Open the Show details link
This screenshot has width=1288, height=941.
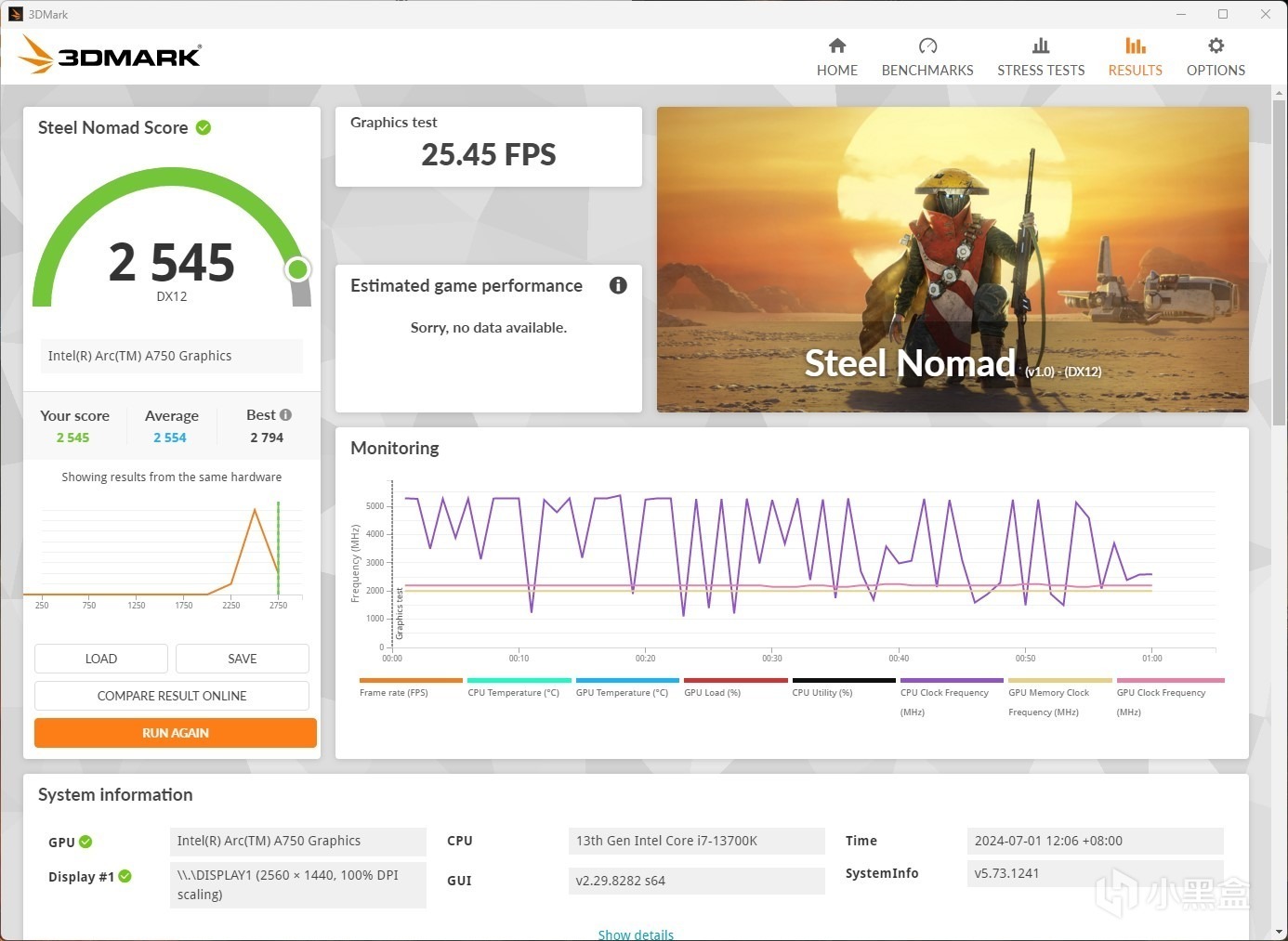click(636, 934)
